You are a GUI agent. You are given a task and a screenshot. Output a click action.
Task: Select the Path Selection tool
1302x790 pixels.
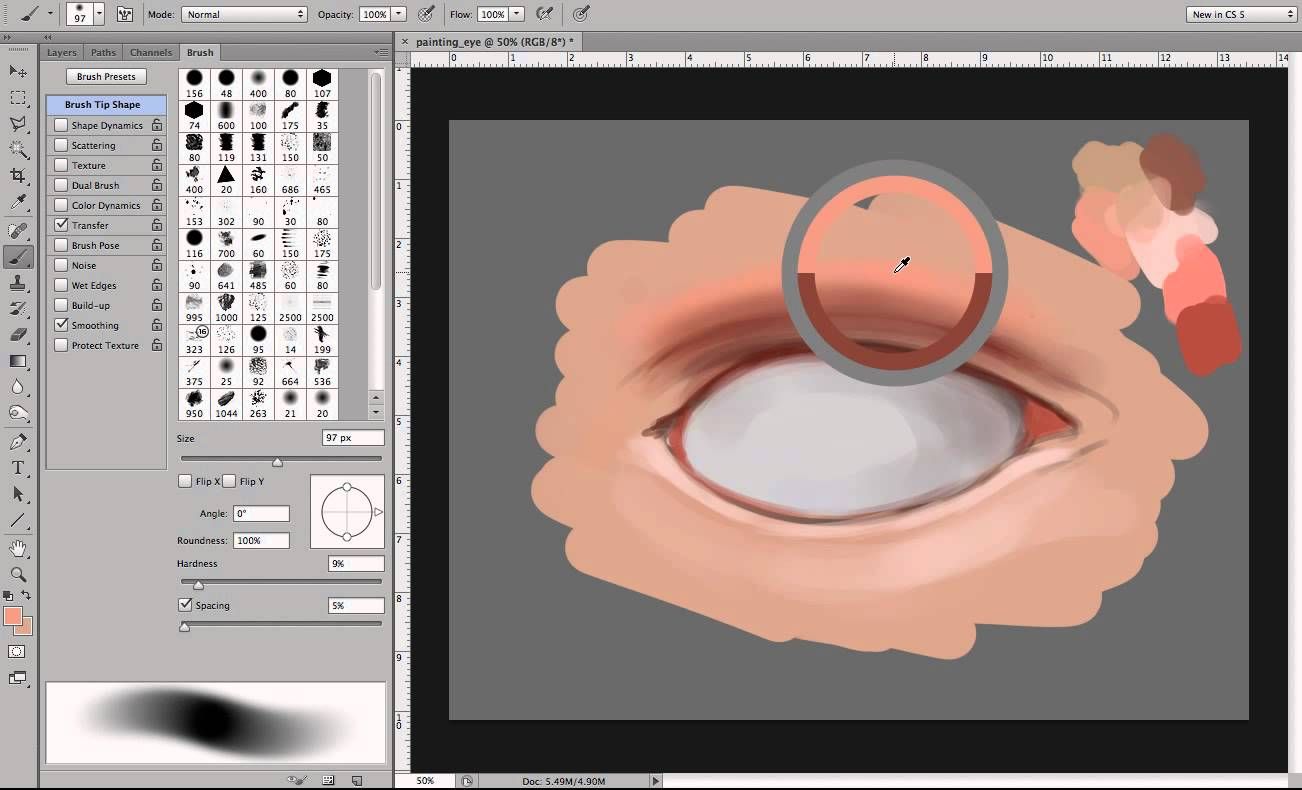pos(18,494)
